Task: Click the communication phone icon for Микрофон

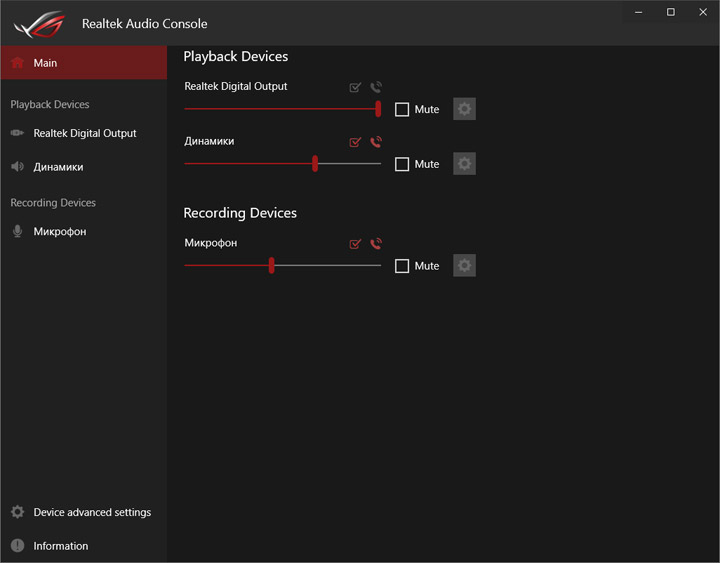Action: [x=376, y=244]
